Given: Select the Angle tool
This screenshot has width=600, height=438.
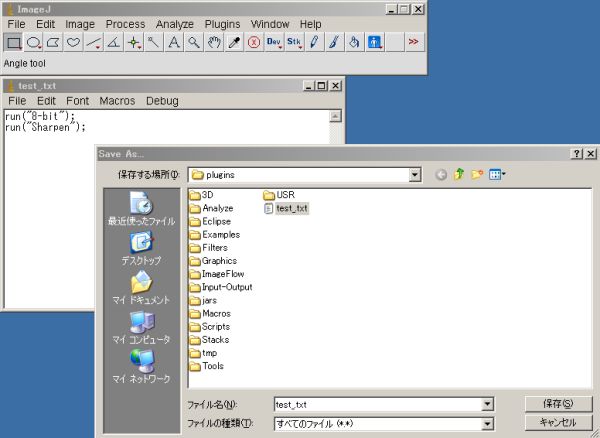Looking at the screenshot, I should click(x=113, y=42).
